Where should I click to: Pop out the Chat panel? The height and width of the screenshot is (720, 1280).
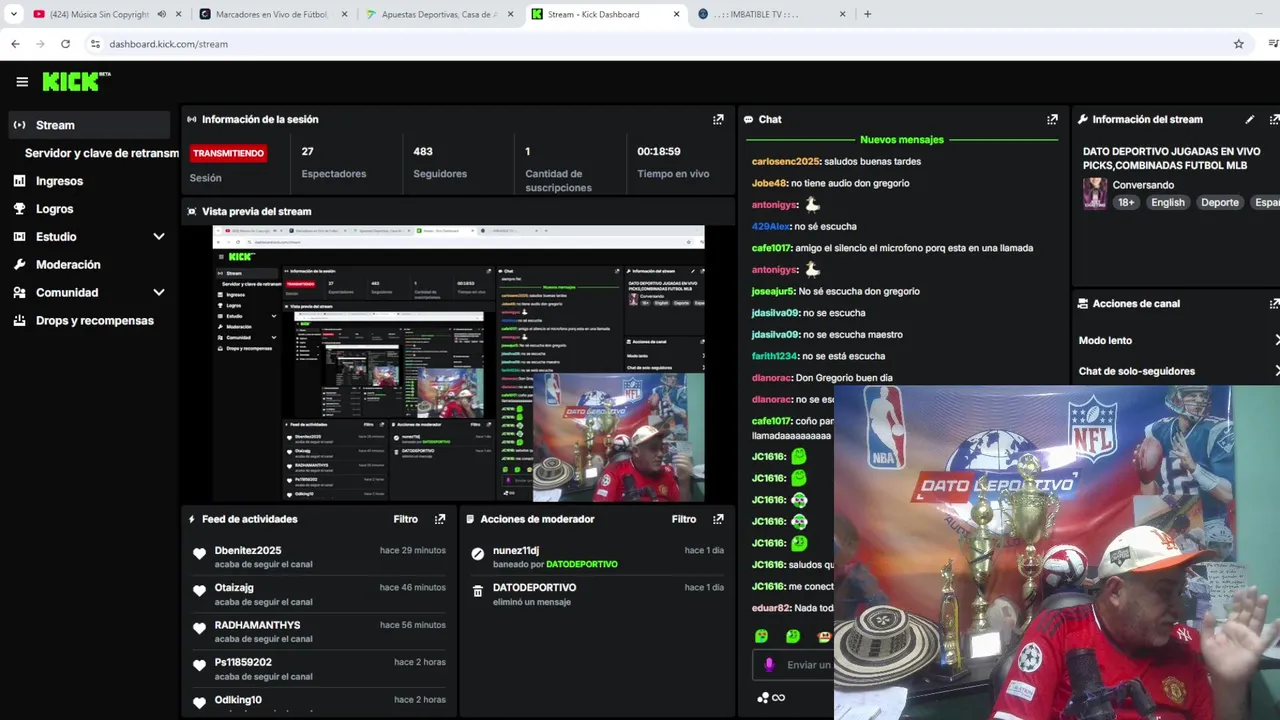coord(1052,119)
